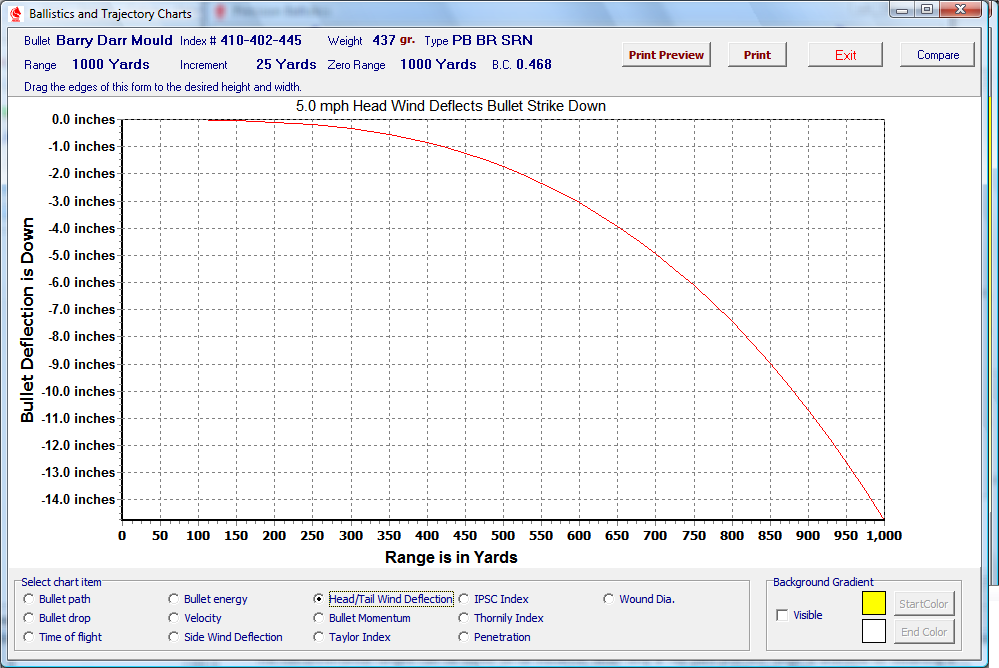
Task: Select the IPSC Index option
Action: click(x=464, y=599)
